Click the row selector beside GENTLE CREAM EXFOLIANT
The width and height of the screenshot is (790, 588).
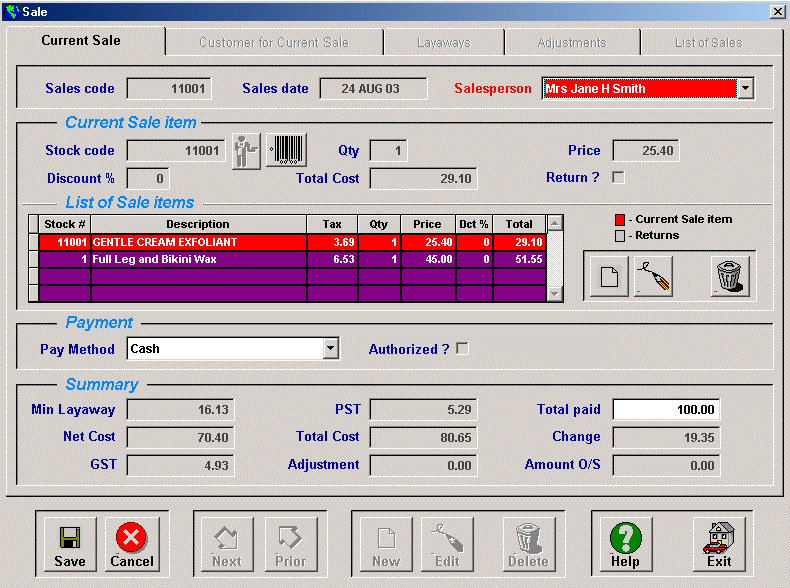[34, 242]
